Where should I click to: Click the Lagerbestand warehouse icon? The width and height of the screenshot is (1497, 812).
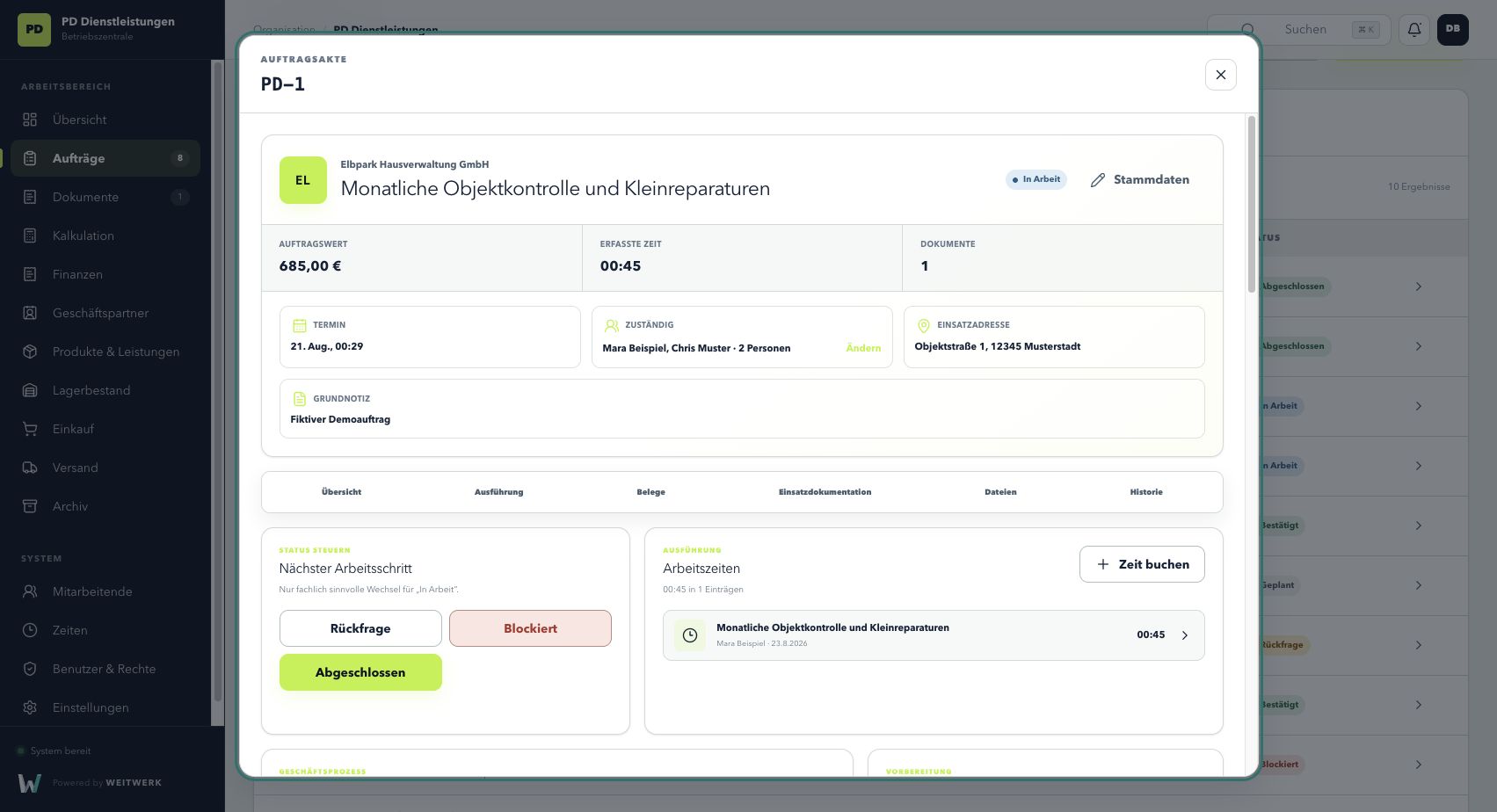pos(30,390)
